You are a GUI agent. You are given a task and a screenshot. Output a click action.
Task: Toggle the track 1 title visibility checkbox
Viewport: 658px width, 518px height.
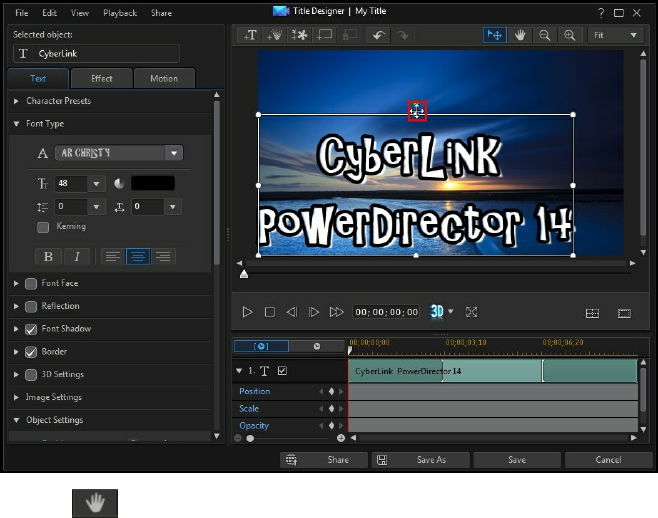pos(282,371)
